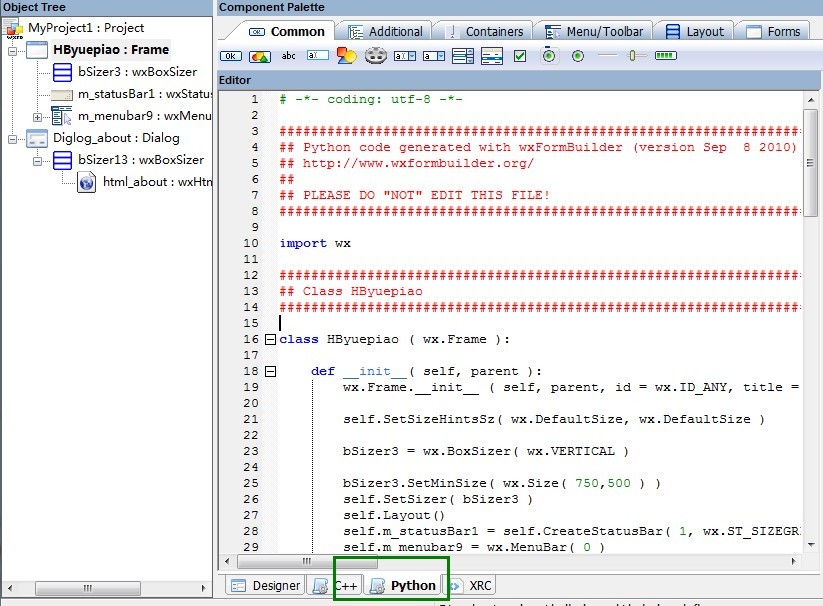This screenshot has width=823, height=606.
Task: Pick the wxTextCtrl text field component
Action: (x=318, y=55)
